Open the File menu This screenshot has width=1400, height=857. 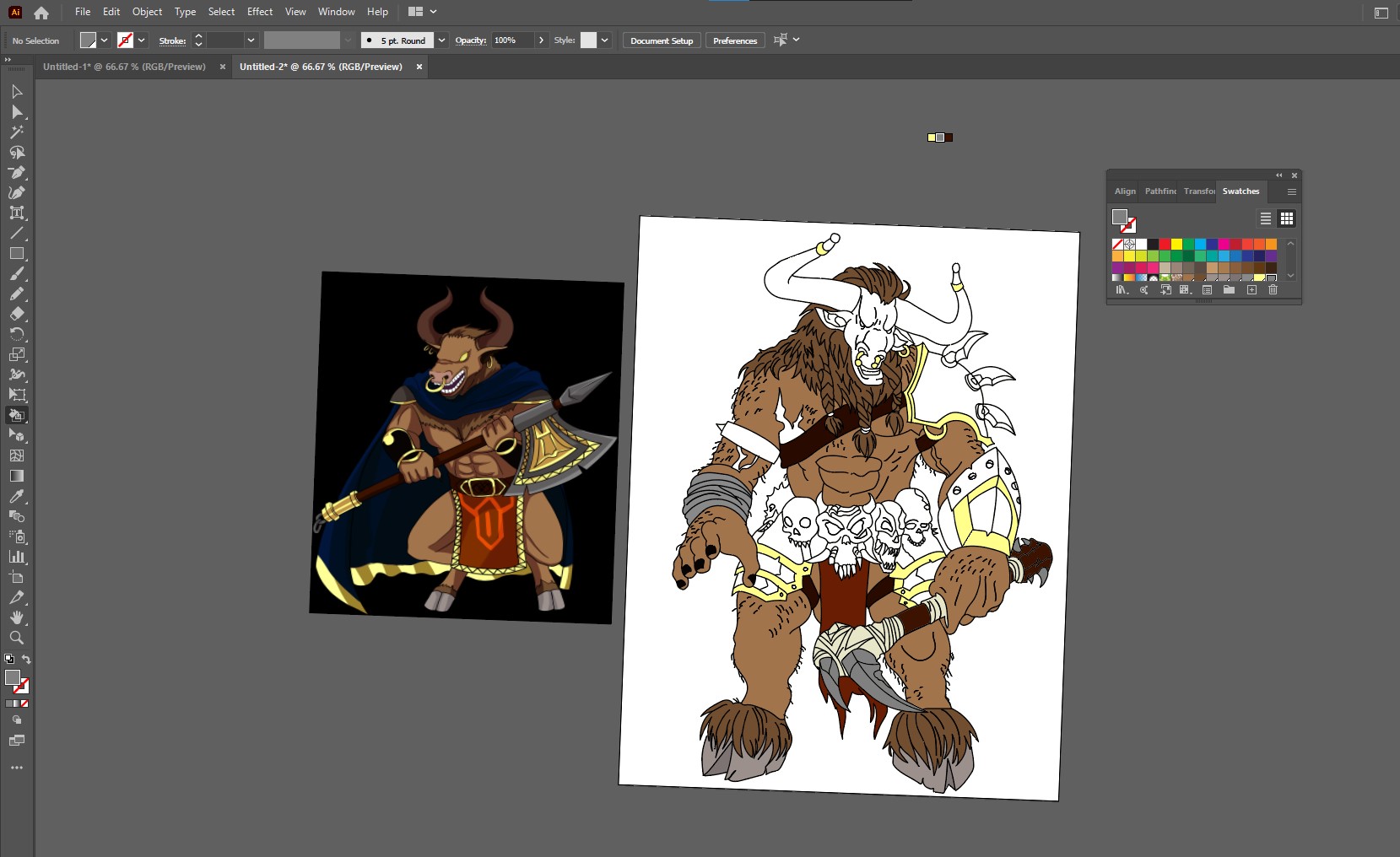pyautogui.click(x=83, y=12)
